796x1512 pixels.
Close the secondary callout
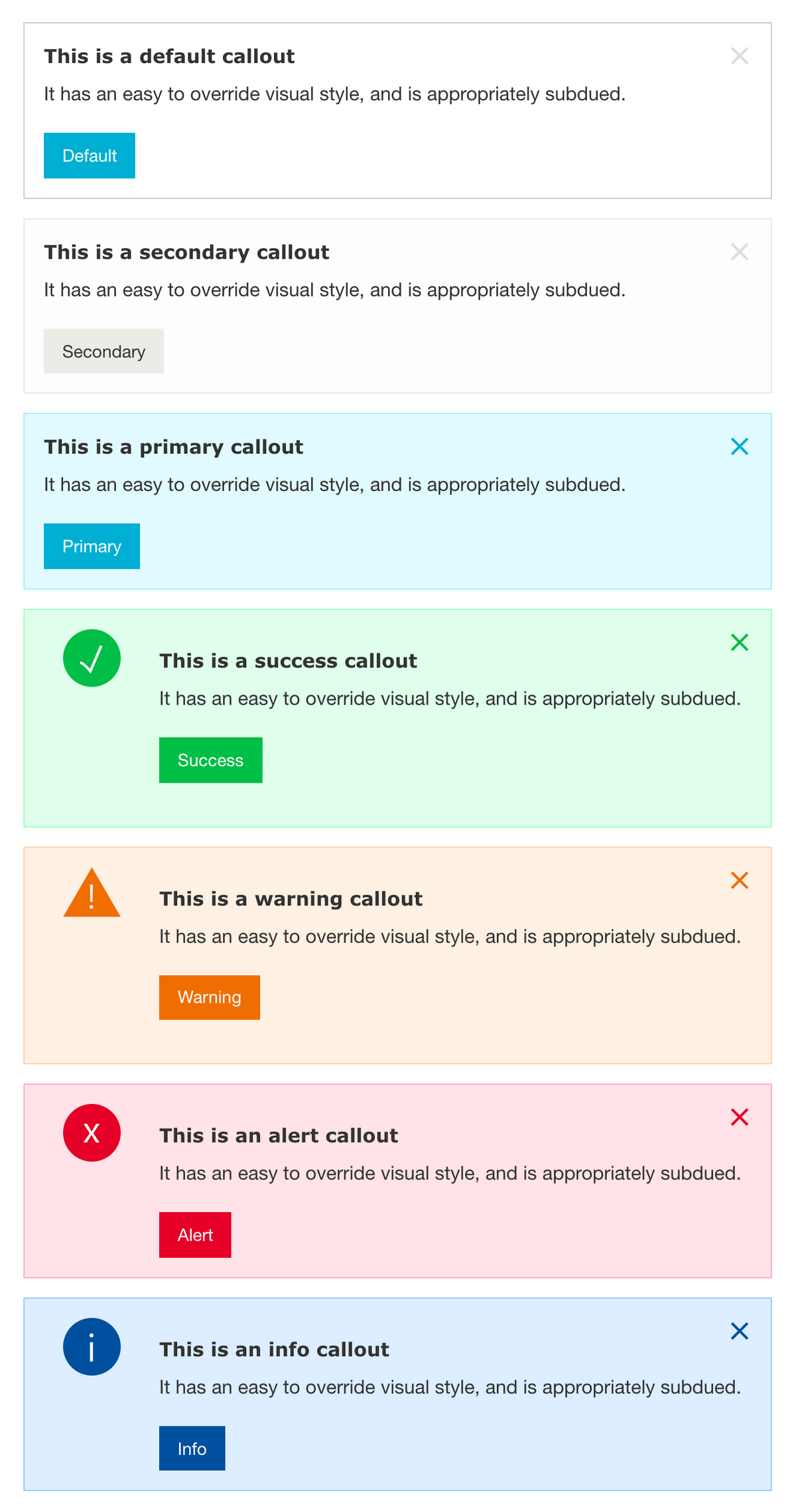(739, 251)
